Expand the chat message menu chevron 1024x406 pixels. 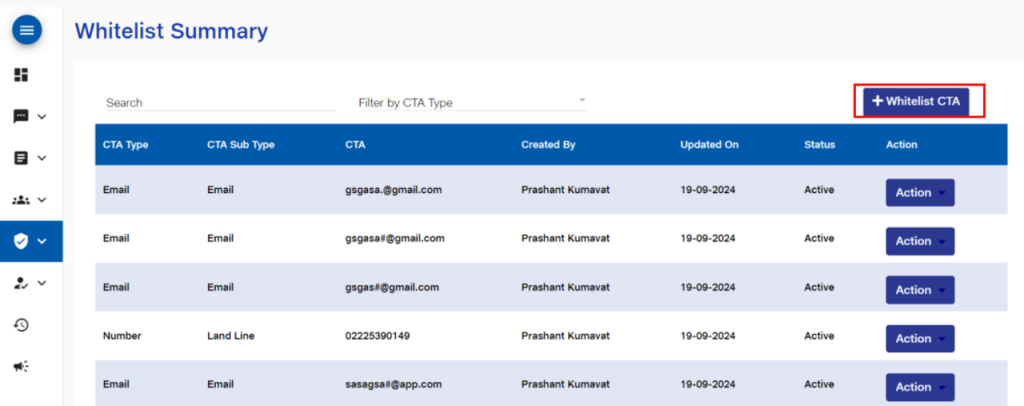(42, 116)
